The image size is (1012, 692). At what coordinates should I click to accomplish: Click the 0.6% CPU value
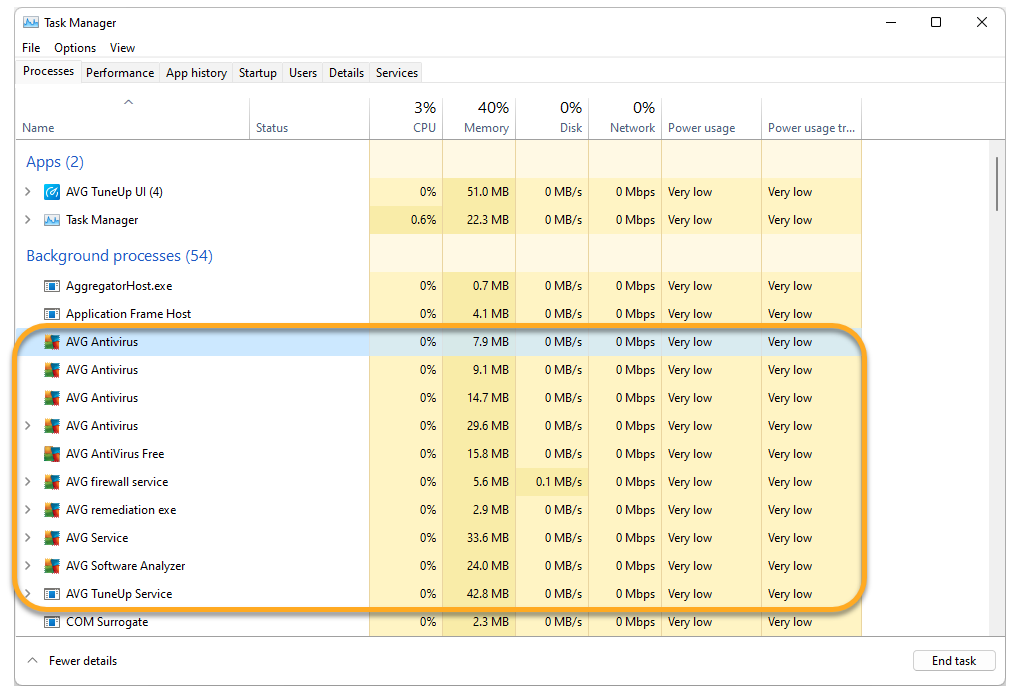click(x=423, y=220)
